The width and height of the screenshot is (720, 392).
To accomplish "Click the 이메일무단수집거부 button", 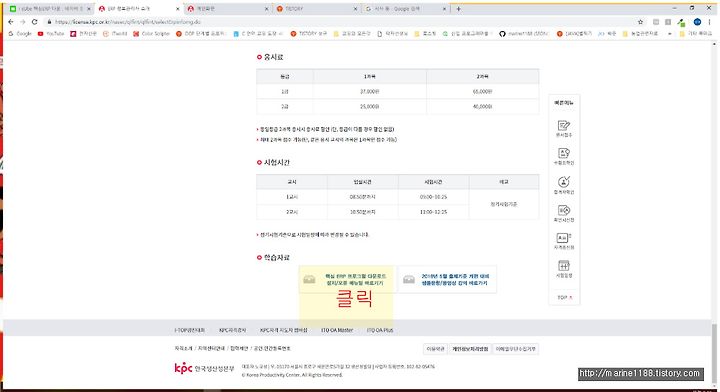I will click(x=515, y=349).
